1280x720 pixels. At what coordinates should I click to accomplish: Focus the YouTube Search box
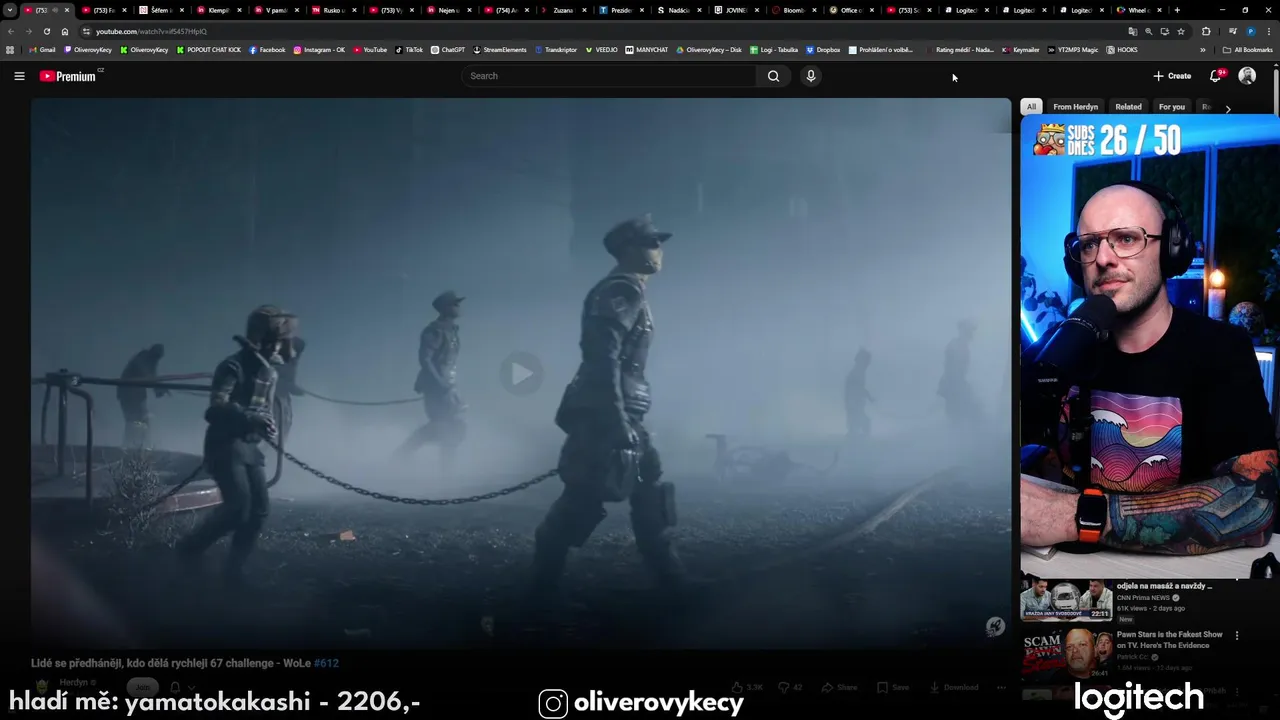tap(609, 76)
